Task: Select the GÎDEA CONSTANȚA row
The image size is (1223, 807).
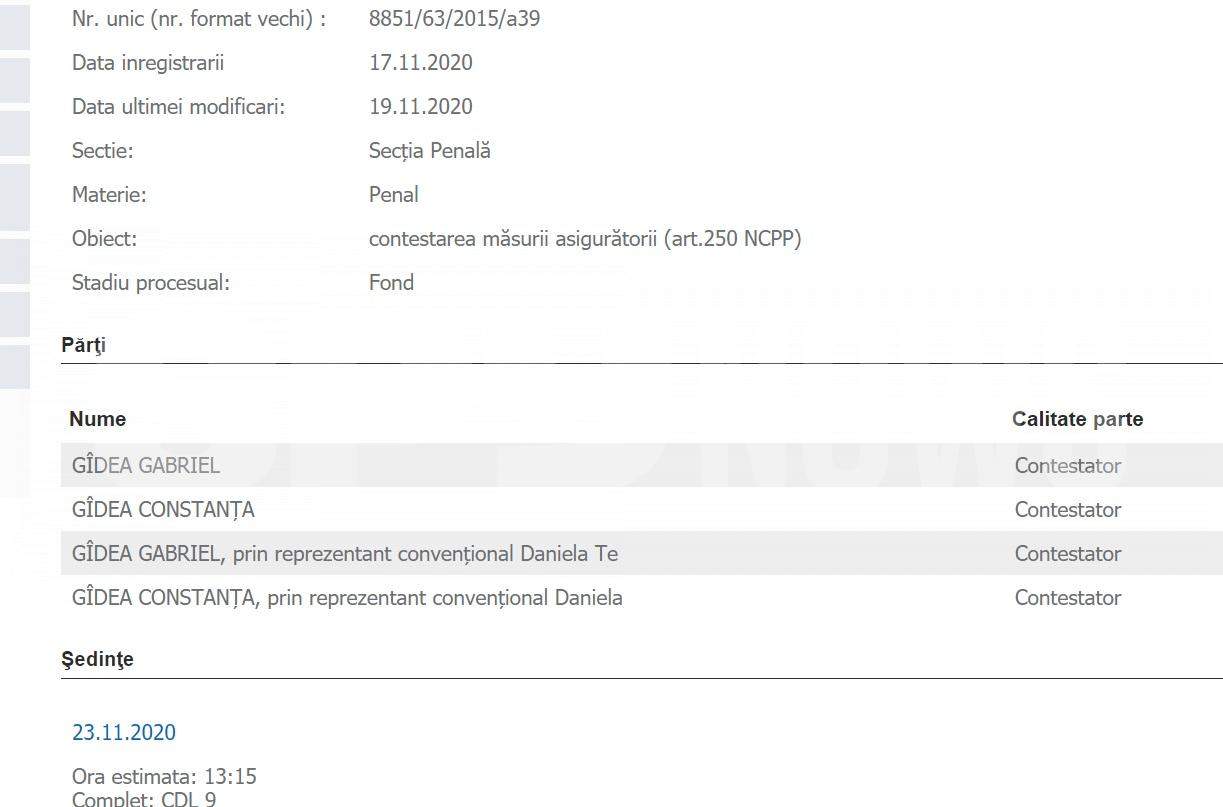Action: [x=642, y=509]
